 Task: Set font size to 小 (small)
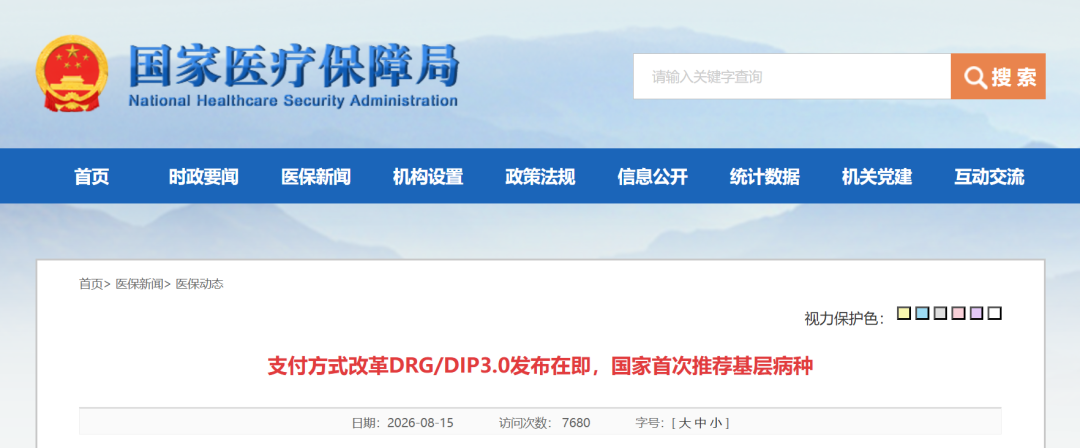716,422
